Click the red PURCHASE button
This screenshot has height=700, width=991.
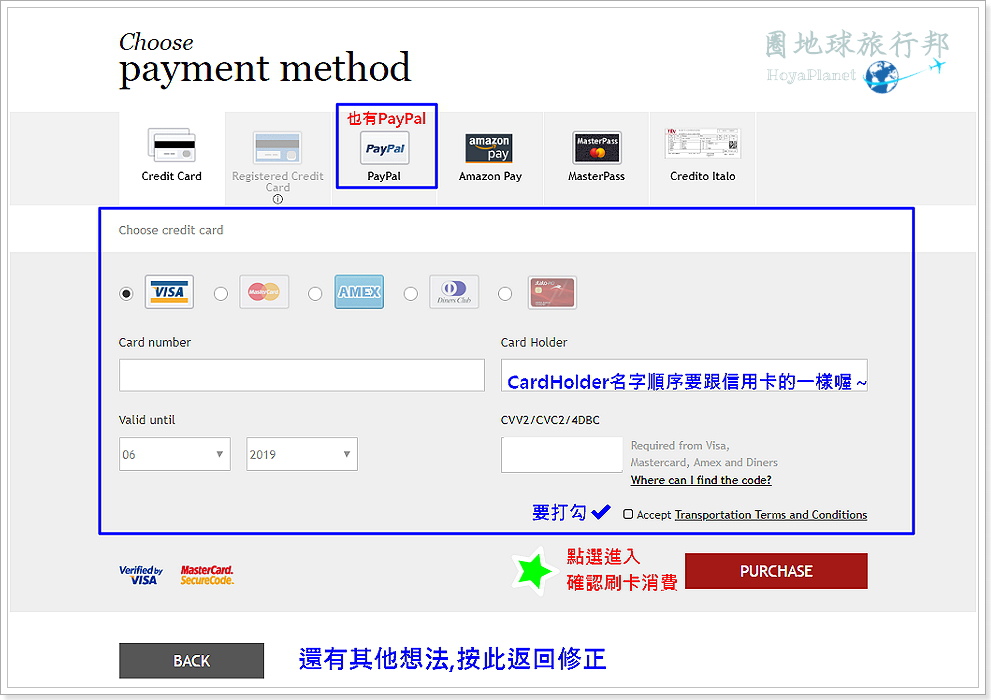pos(776,571)
